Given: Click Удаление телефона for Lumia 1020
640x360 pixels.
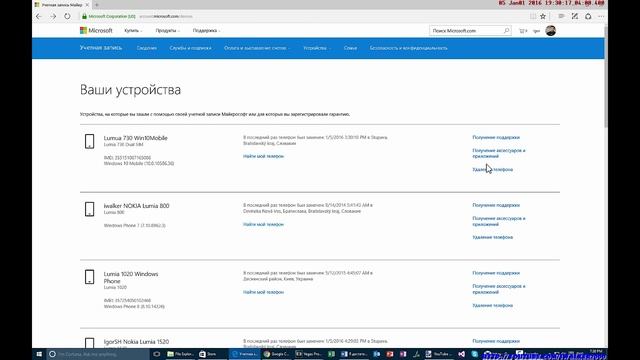Looking at the screenshot, I should click(493, 305).
